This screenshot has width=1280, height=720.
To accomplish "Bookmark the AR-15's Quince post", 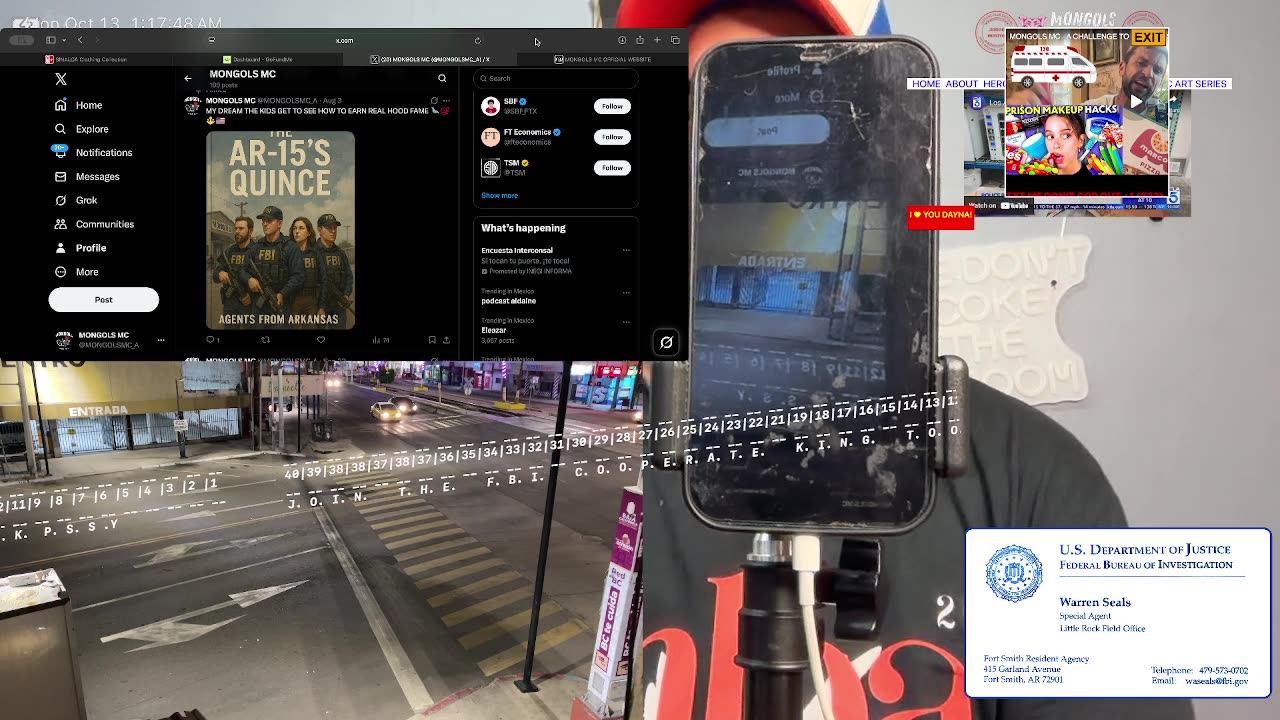I will 432,340.
